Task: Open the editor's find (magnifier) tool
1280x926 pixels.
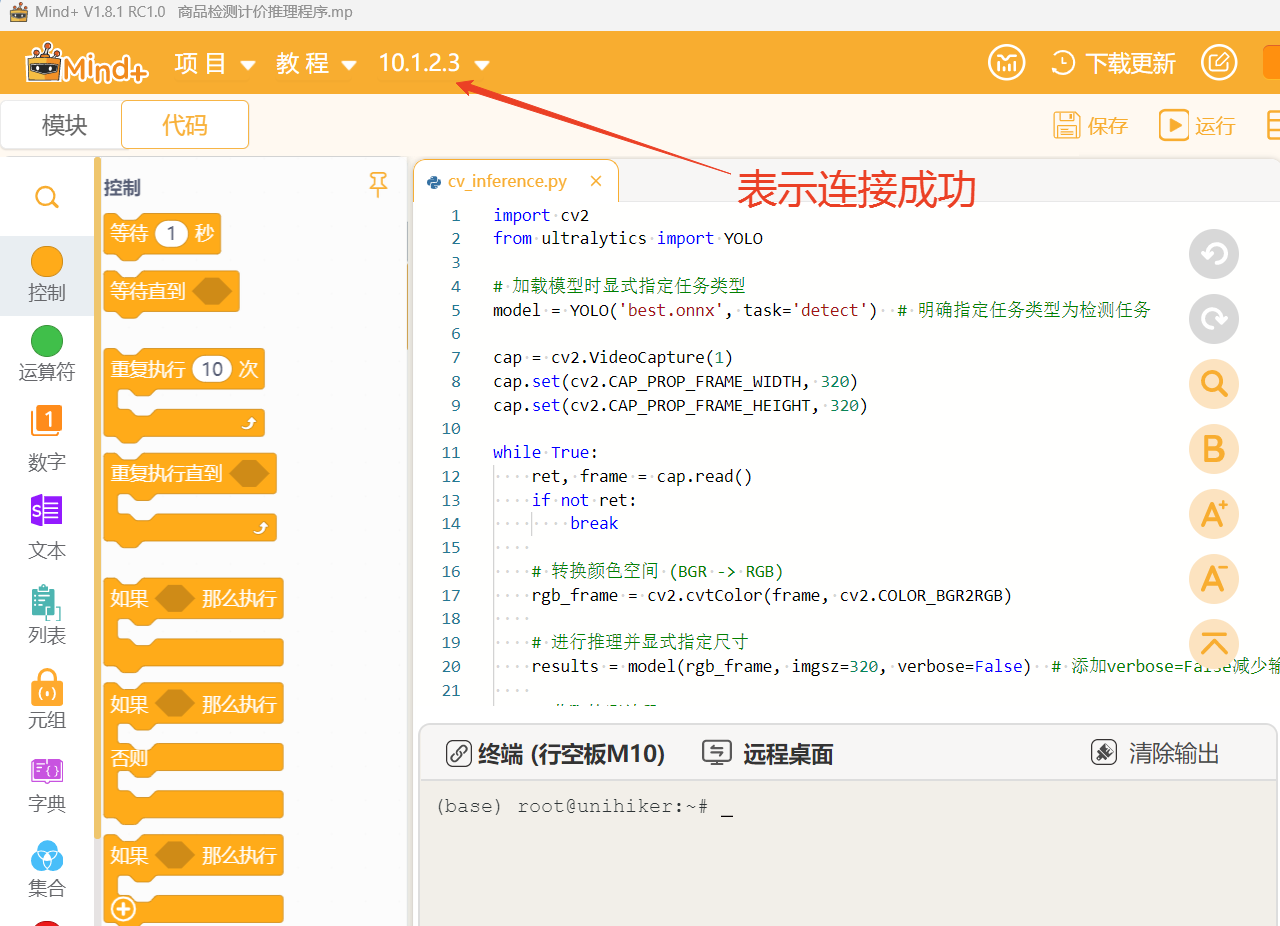Action: pyautogui.click(x=1214, y=384)
